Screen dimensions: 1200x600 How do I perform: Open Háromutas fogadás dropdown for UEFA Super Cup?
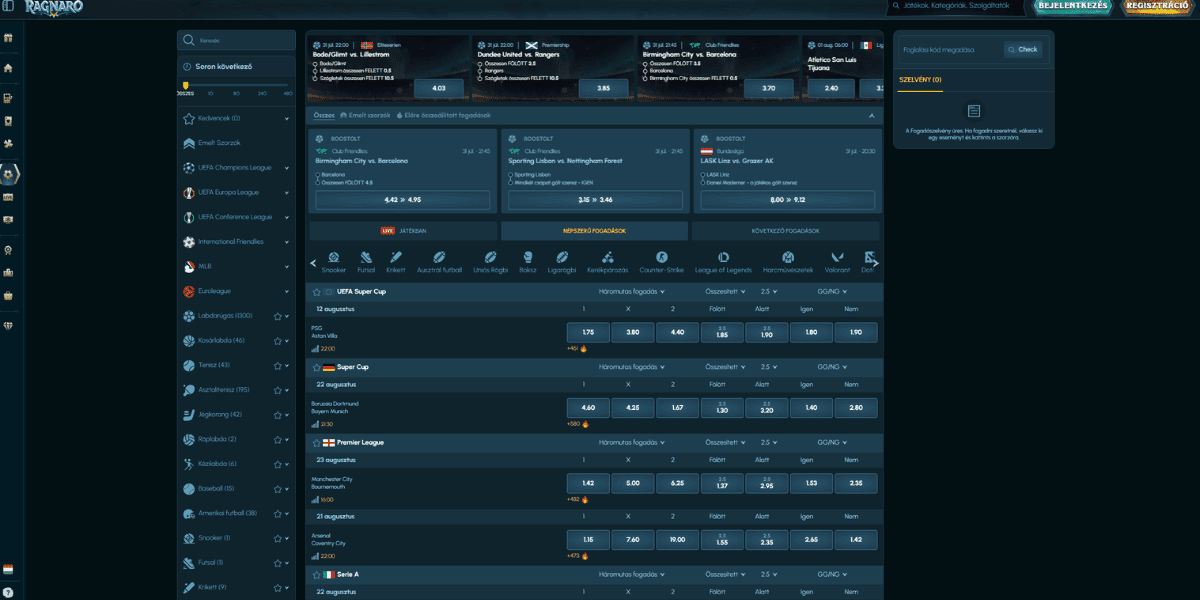[x=631, y=292]
